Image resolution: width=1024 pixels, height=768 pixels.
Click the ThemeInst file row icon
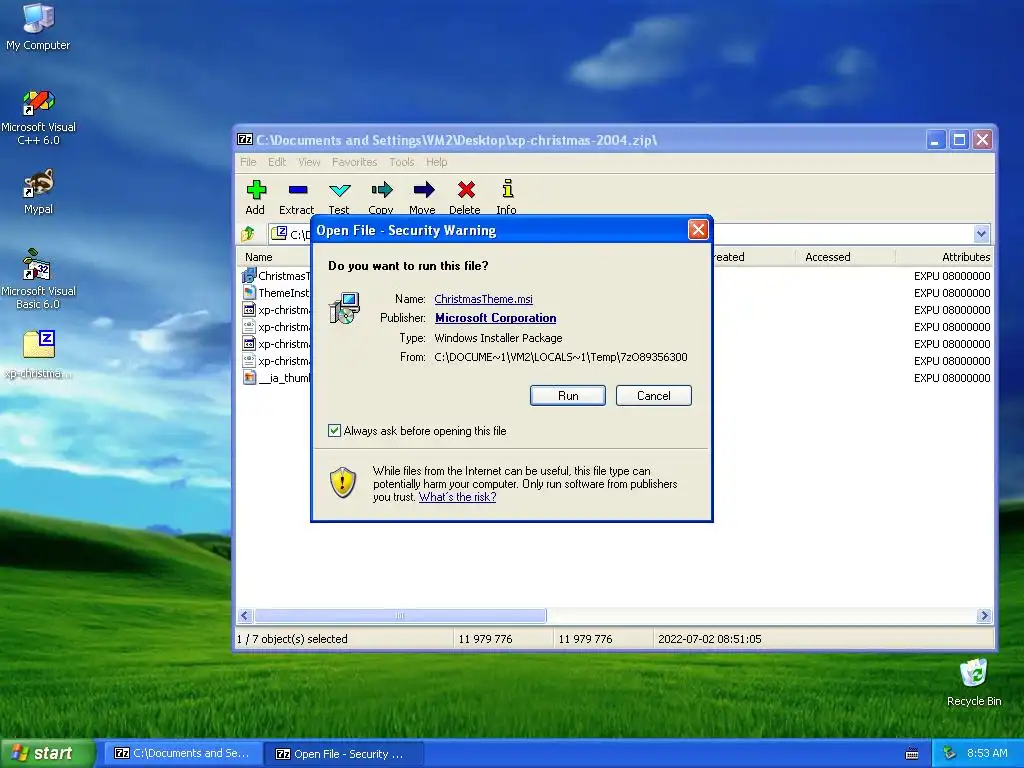pyautogui.click(x=249, y=293)
